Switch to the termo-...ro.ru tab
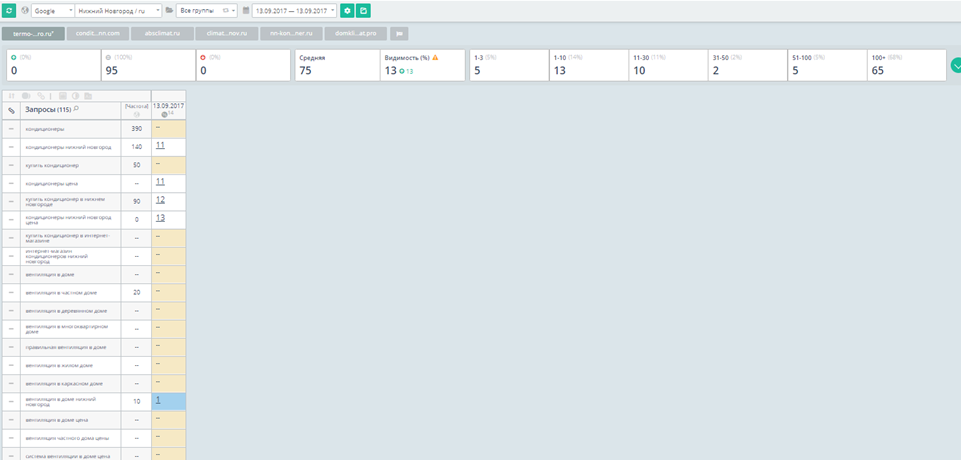 (x=33, y=34)
